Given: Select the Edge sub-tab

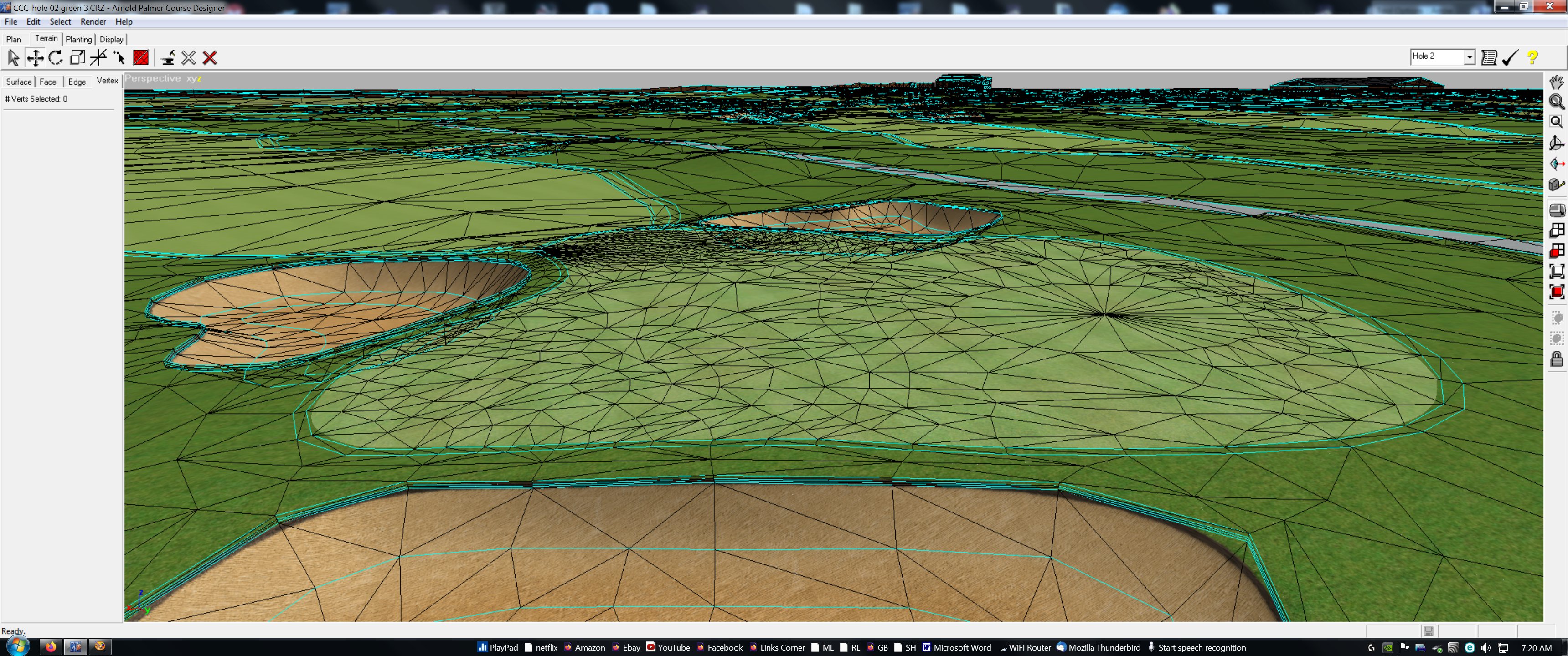Looking at the screenshot, I should 77,82.
